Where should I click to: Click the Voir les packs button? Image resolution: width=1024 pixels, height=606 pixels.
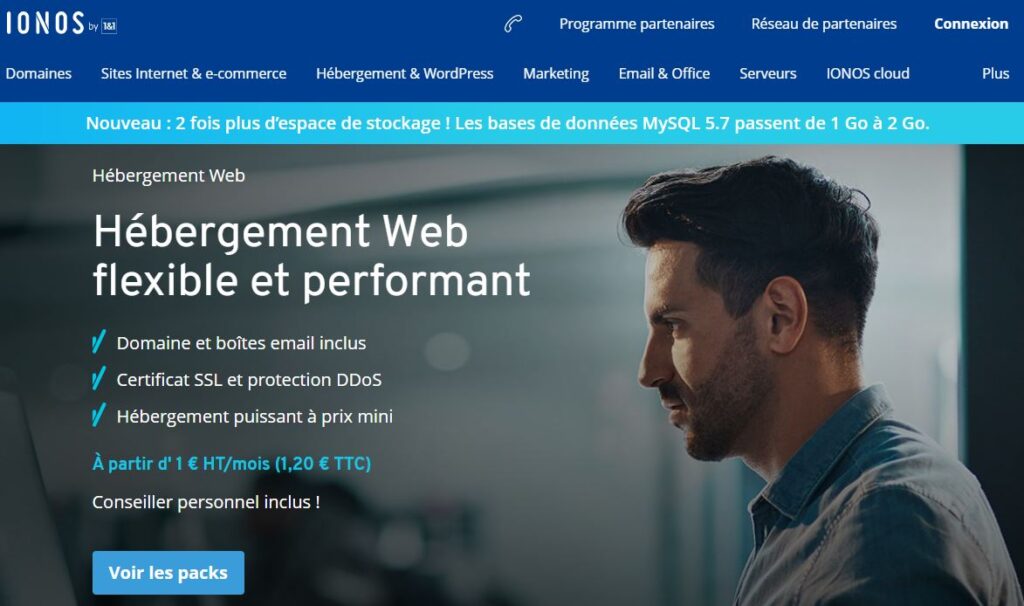pyautogui.click(x=168, y=573)
